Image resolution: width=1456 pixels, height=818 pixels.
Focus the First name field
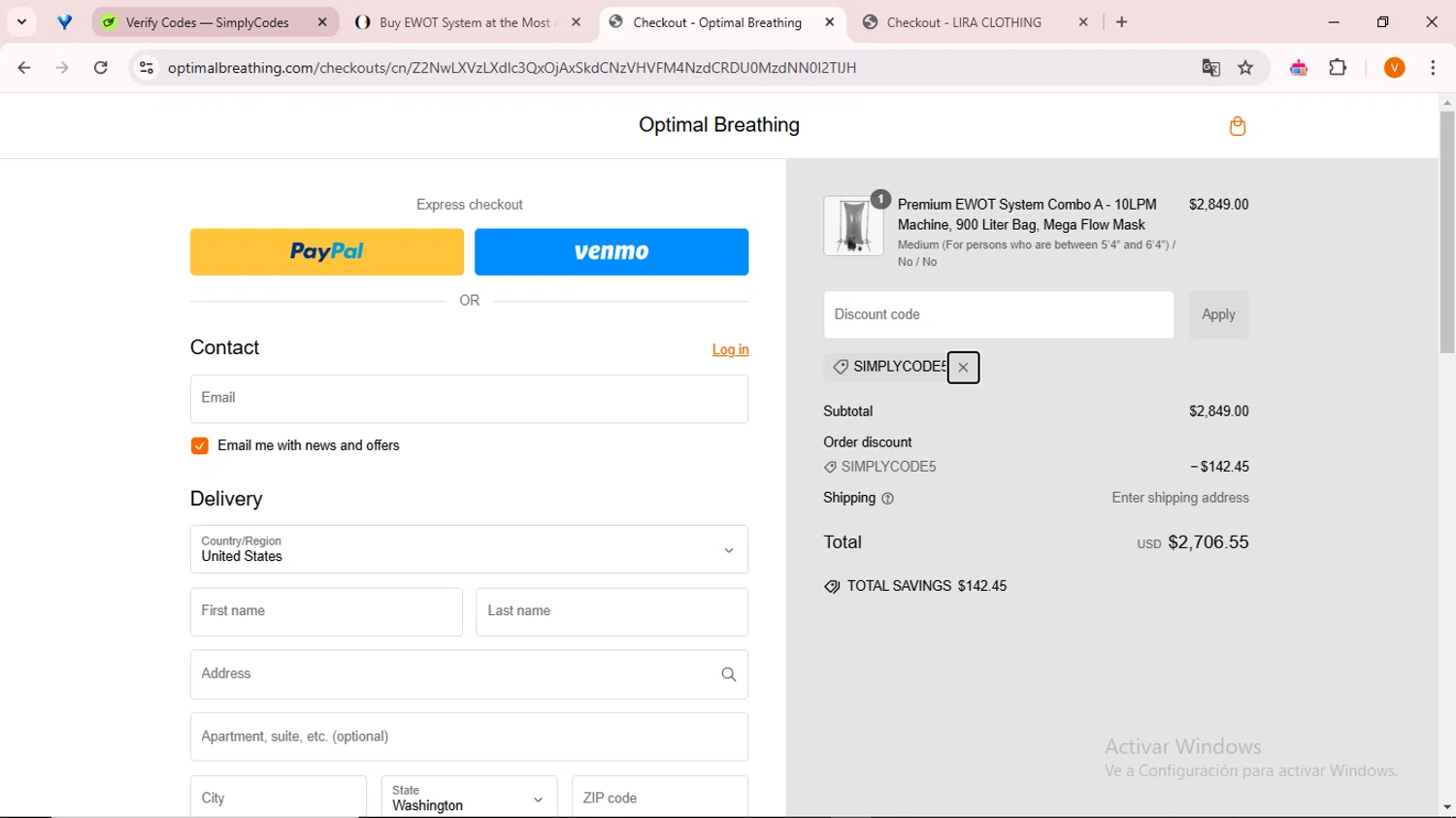(x=326, y=612)
